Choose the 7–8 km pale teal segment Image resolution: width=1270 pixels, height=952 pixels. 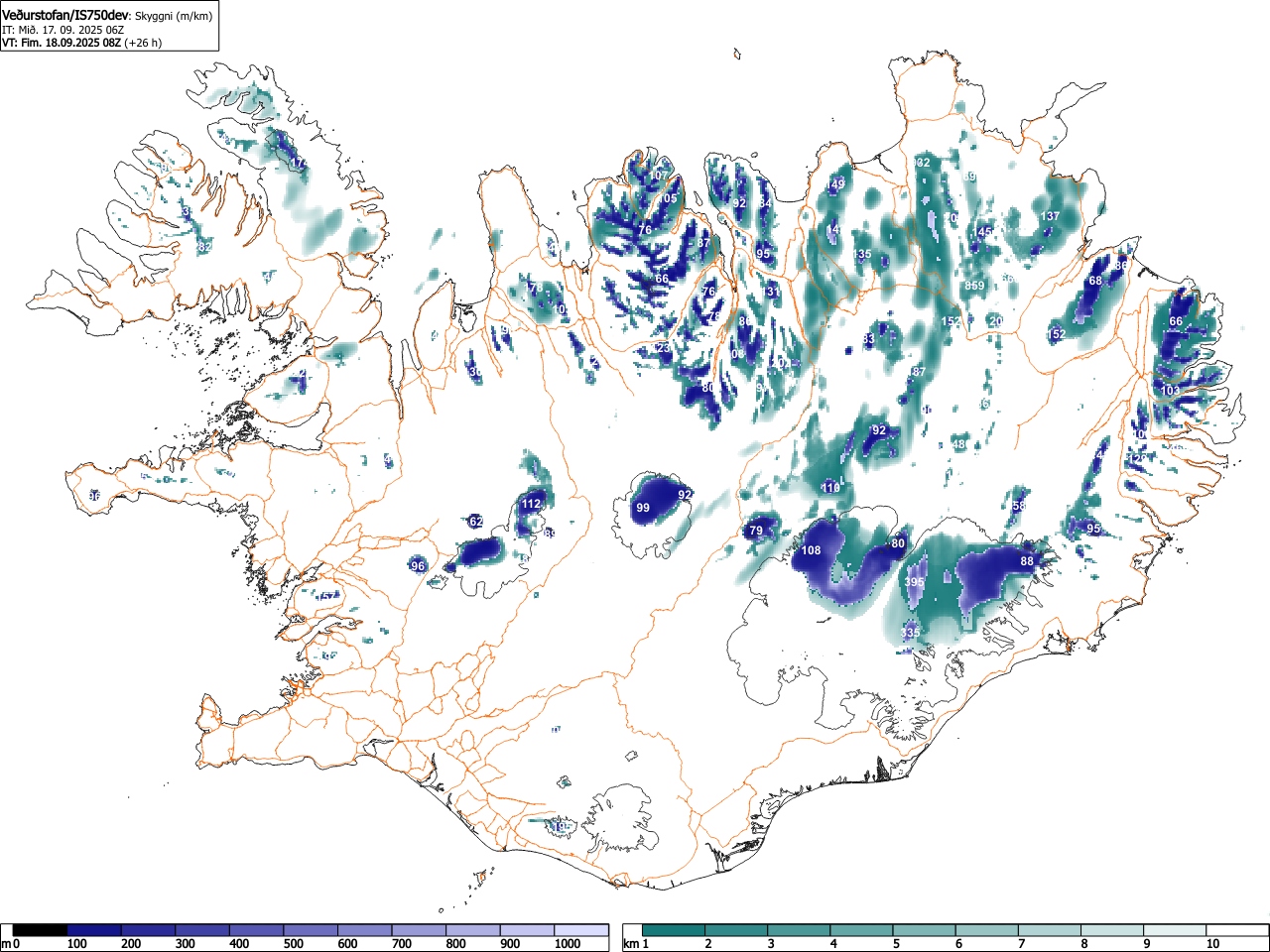[x=1049, y=930]
